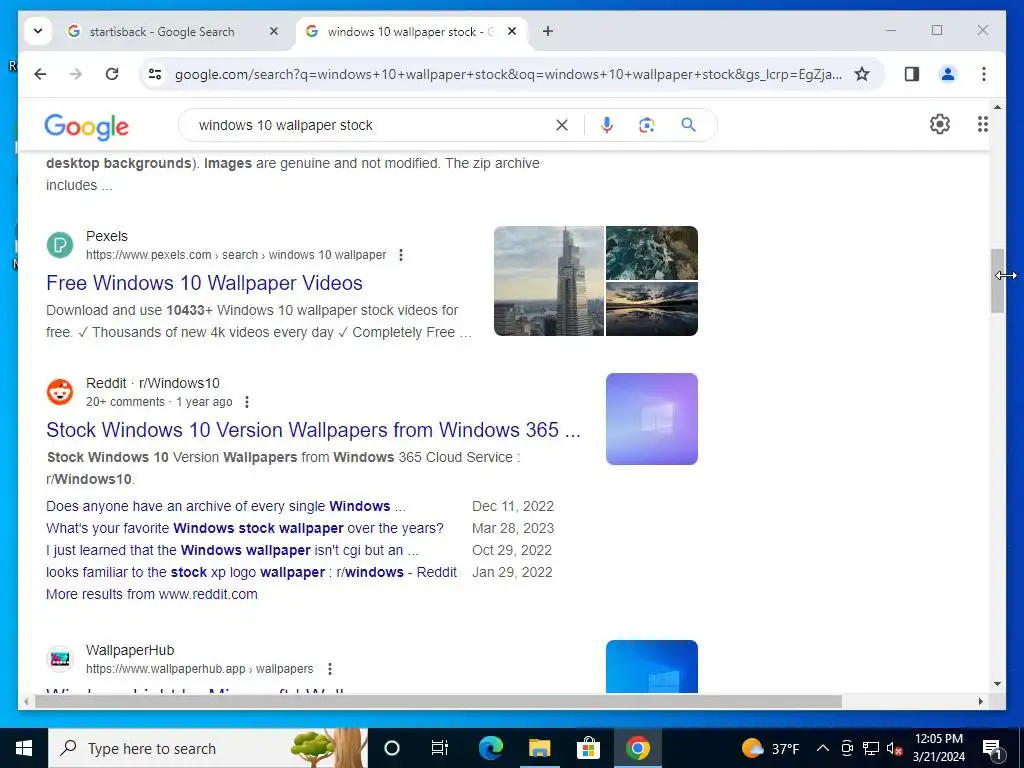Screen dimensions: 1024x768
Task: Click the Reddit purple Windows wallpaper thumbnail
Action: point(652,419)
